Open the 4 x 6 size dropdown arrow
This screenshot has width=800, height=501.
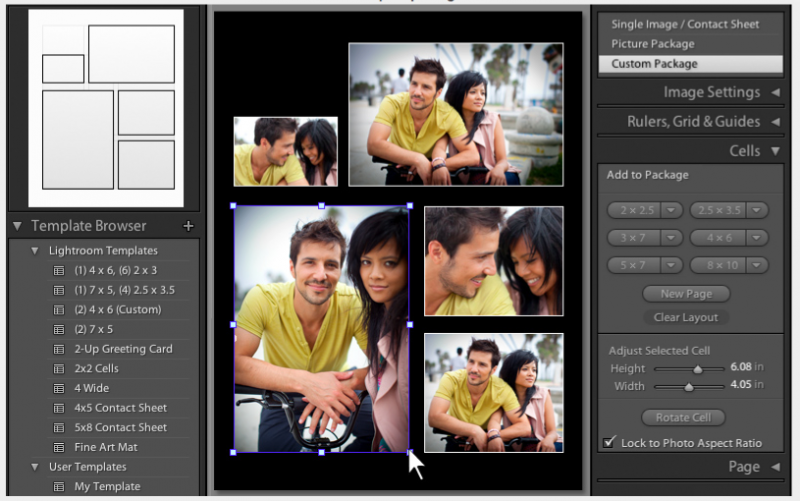coord(757,238)
